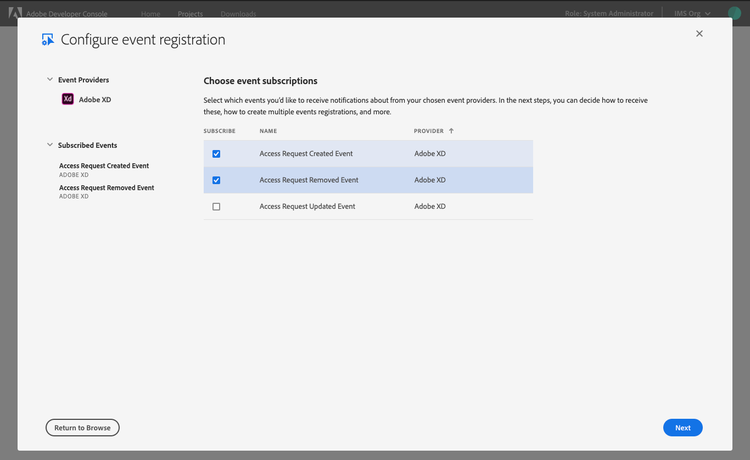Click the event registration dialog title icon
Viewport: 750px width, 460px height.
(x=47, y=40)
